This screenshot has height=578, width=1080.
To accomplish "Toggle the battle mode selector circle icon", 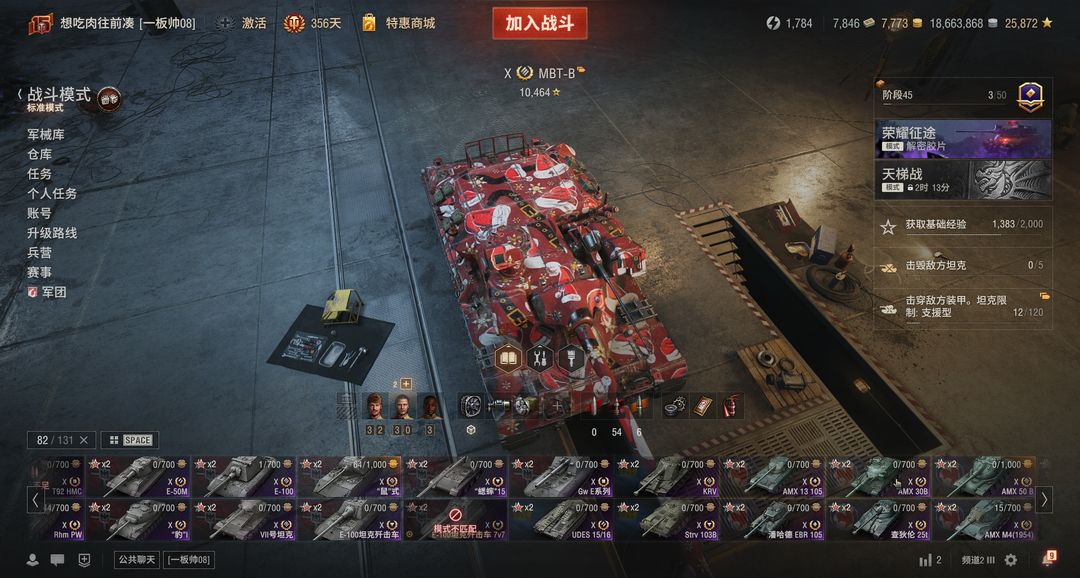I will 109,100.
